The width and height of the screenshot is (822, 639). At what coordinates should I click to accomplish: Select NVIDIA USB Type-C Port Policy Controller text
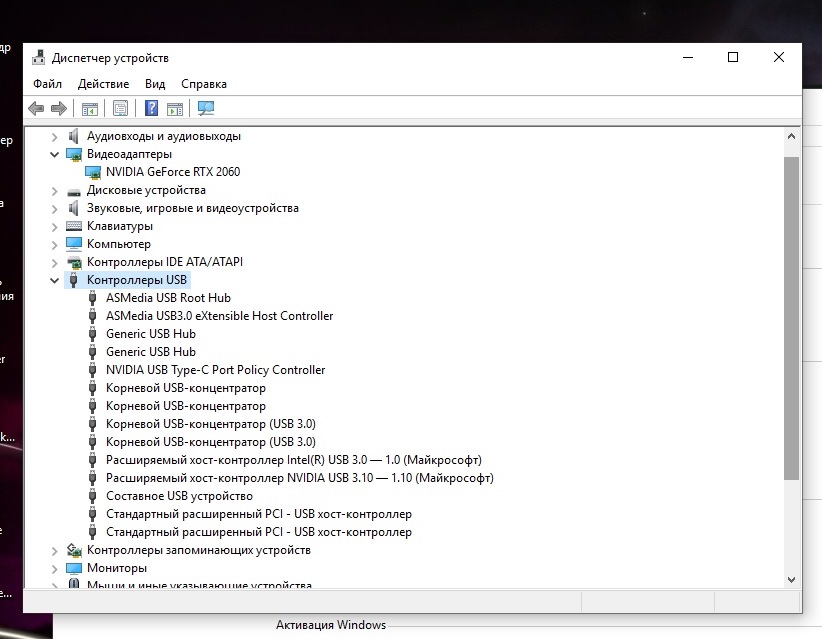tap(215, 370)
